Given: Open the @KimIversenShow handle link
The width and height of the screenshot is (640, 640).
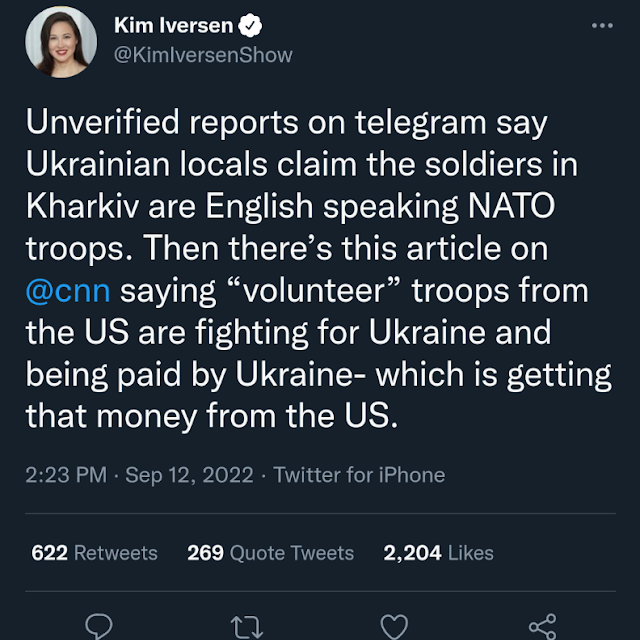Looking at the screenshot, I should click(204, 54).
